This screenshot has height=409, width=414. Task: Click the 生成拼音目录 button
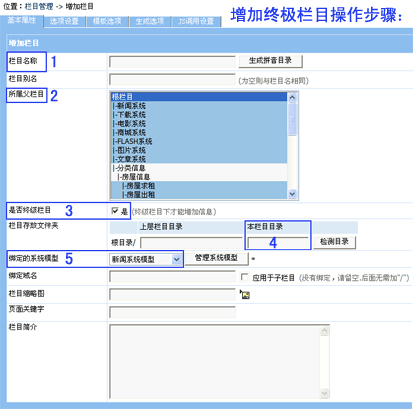click(x=270, y=61)
